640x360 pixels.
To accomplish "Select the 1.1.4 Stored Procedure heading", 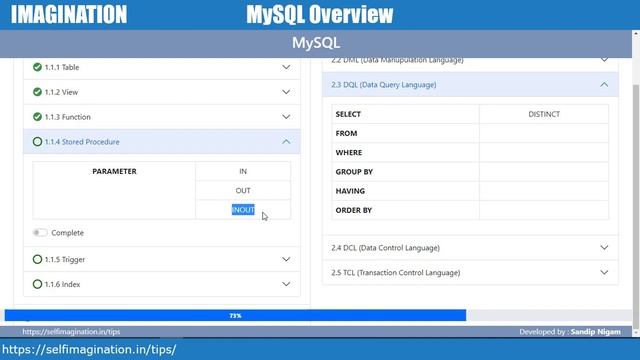I will click(x=82, y=142).
